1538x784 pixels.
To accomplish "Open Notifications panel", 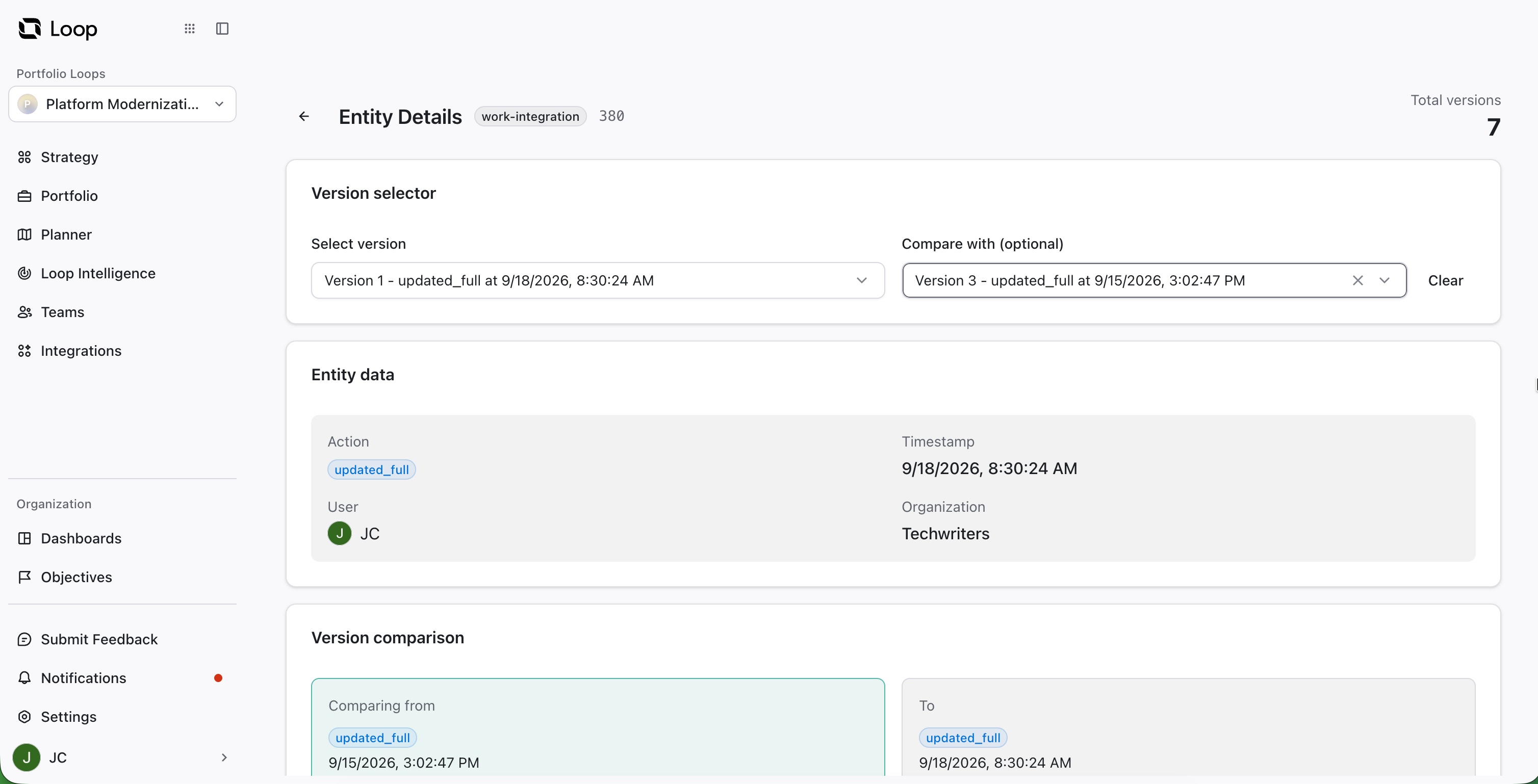I will 122,678.
